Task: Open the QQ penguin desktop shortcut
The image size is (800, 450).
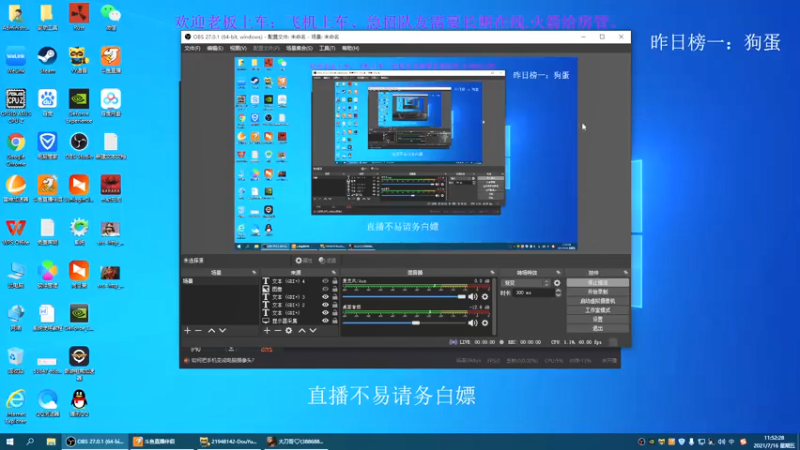Action: click(x=79, y=404)
